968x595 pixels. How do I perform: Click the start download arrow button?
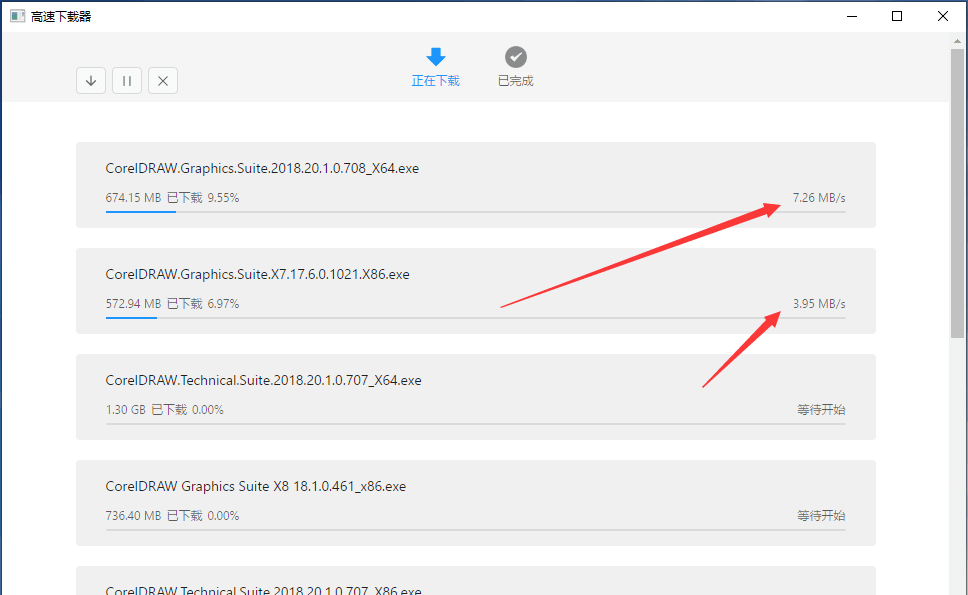pyautogui.click(x=91, y=81)
